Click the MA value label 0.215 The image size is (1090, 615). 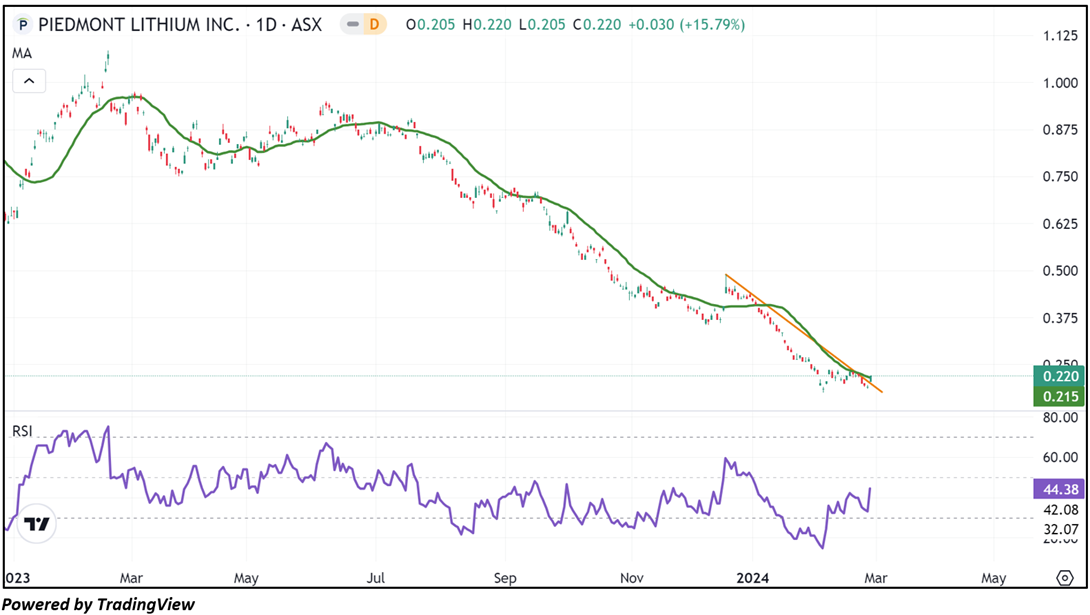[1059, 396]
